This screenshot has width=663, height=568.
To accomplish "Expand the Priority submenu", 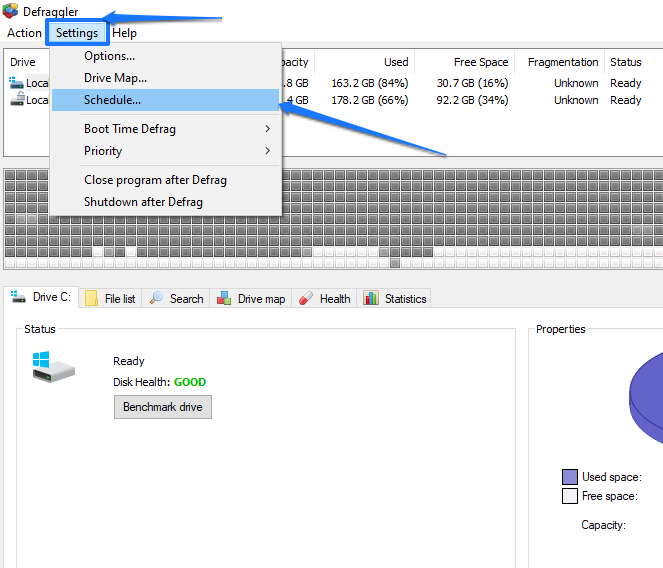I will (165, 151).
